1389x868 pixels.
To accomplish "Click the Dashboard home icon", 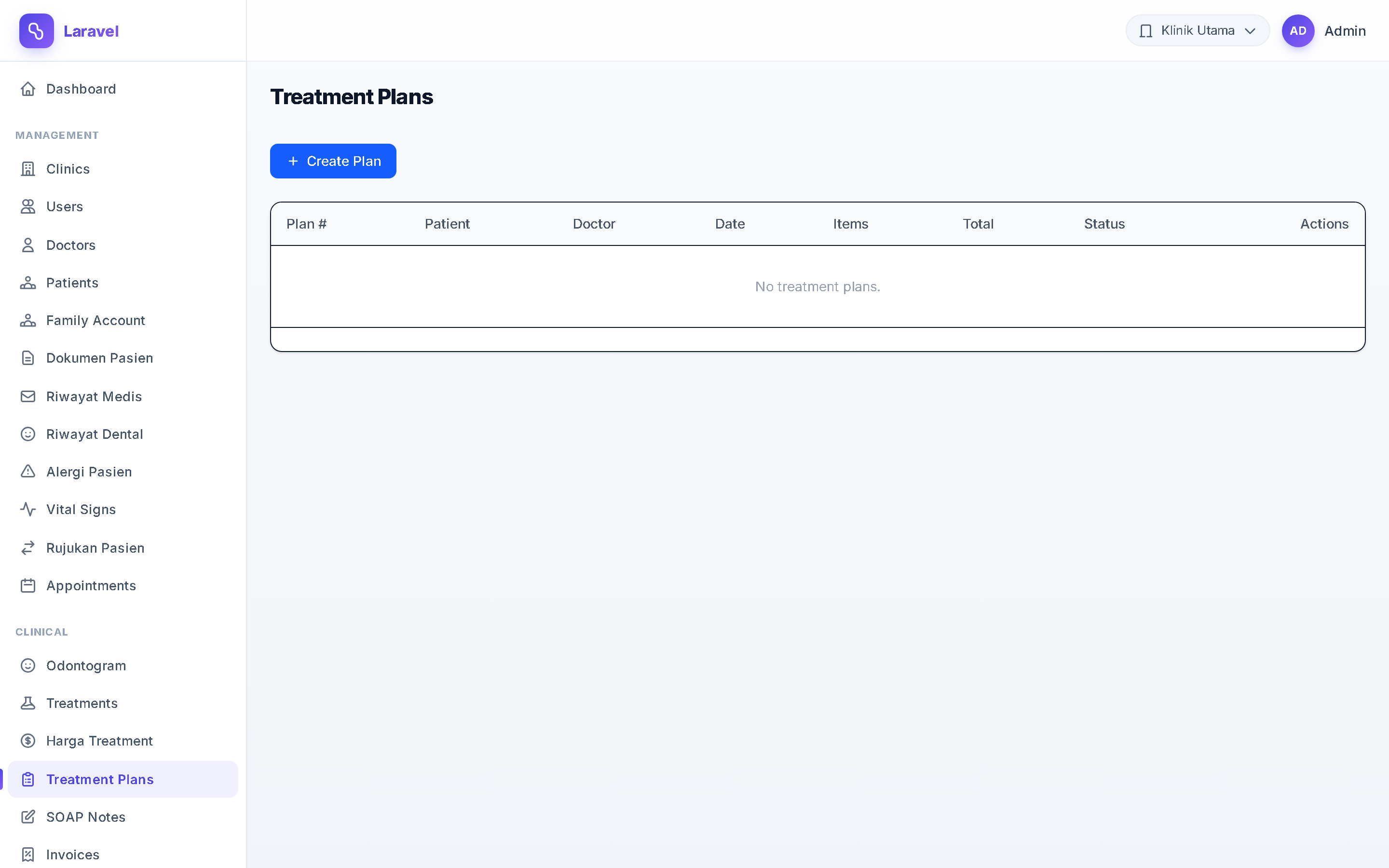I will coord(27,89).
